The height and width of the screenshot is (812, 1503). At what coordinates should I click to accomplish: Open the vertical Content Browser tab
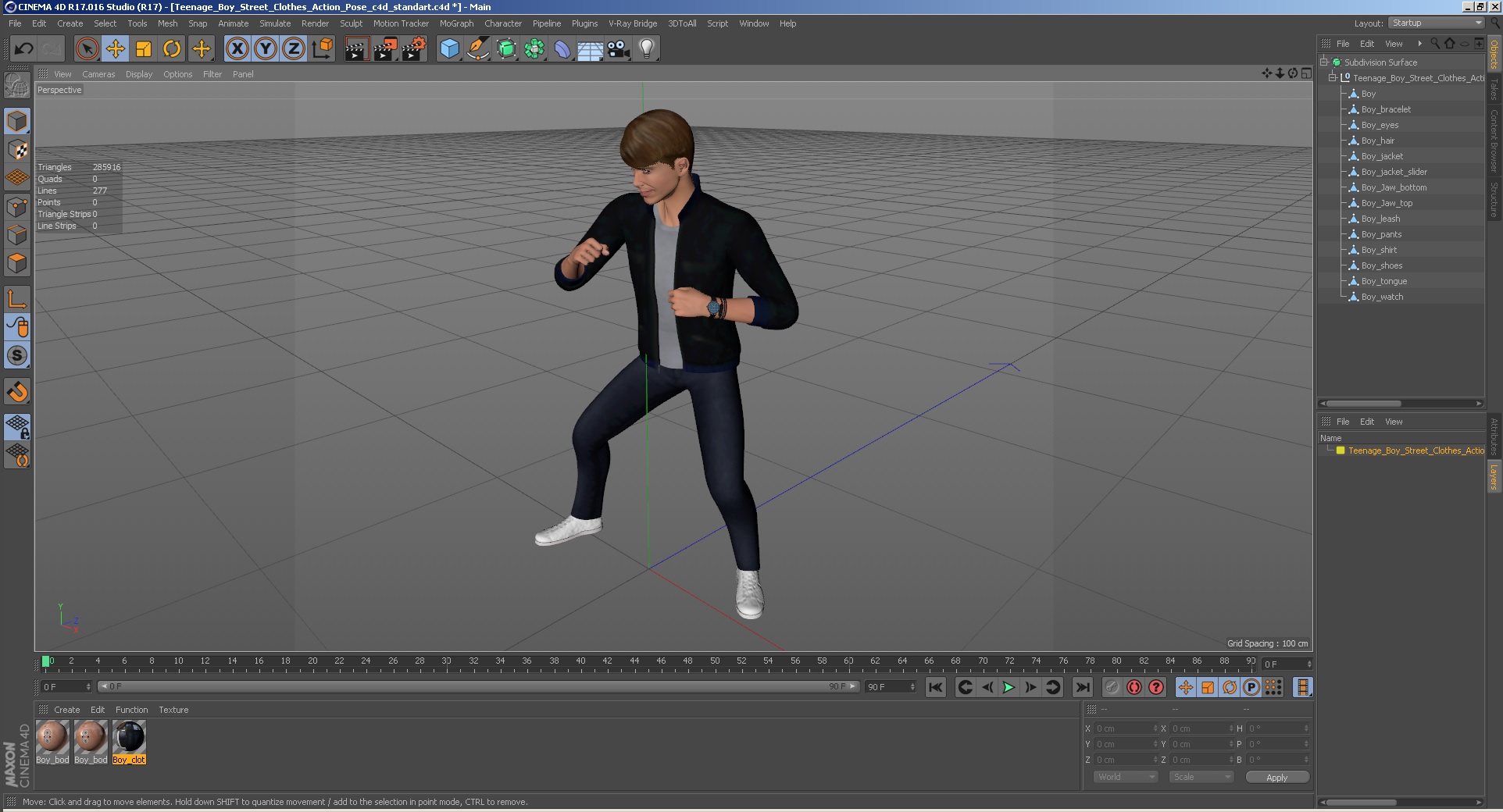point(1494,141)
